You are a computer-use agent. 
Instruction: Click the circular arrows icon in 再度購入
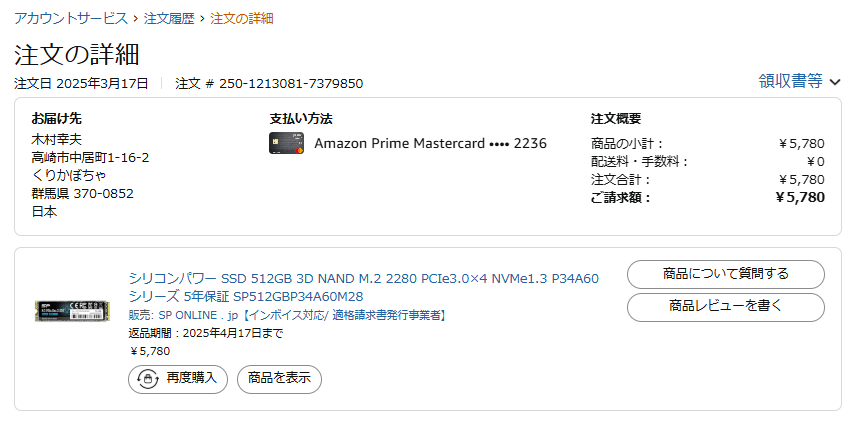tap(148, 379)
